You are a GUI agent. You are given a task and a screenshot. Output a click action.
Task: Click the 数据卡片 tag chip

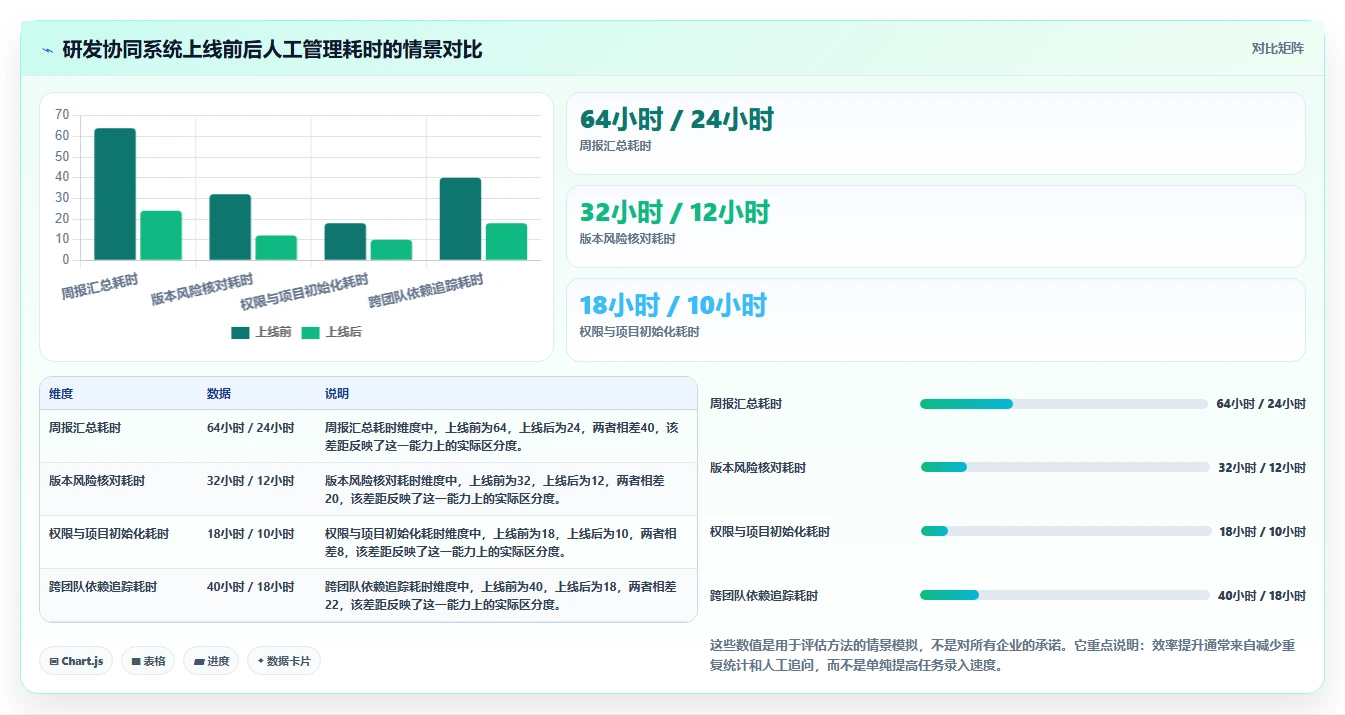point(284,661)
